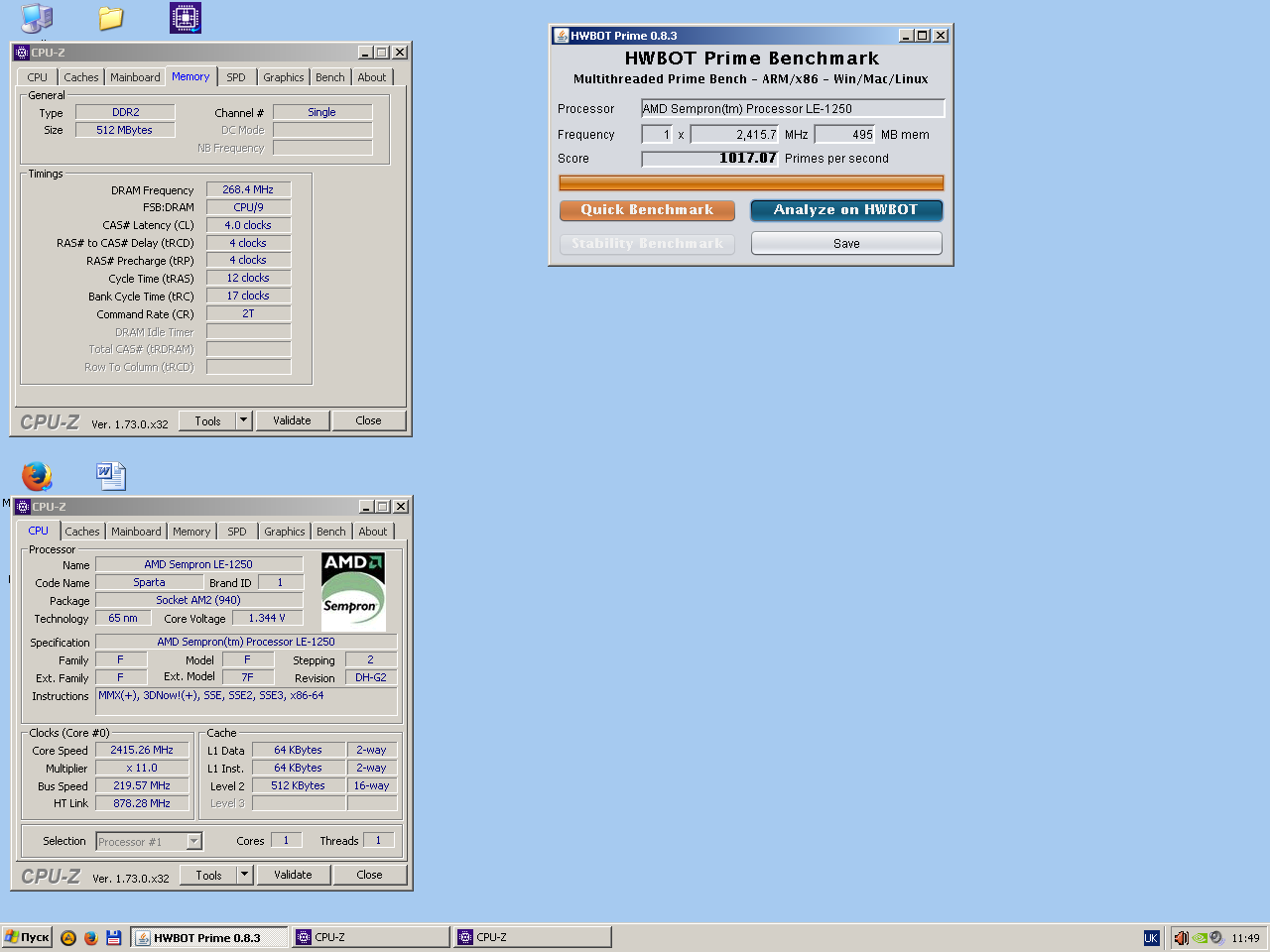The width and height of the screenshot is (1270, 952).
Task: Click the upper CPU-Z window title icon
Action: pyautogui.click(x=22, y=53)
